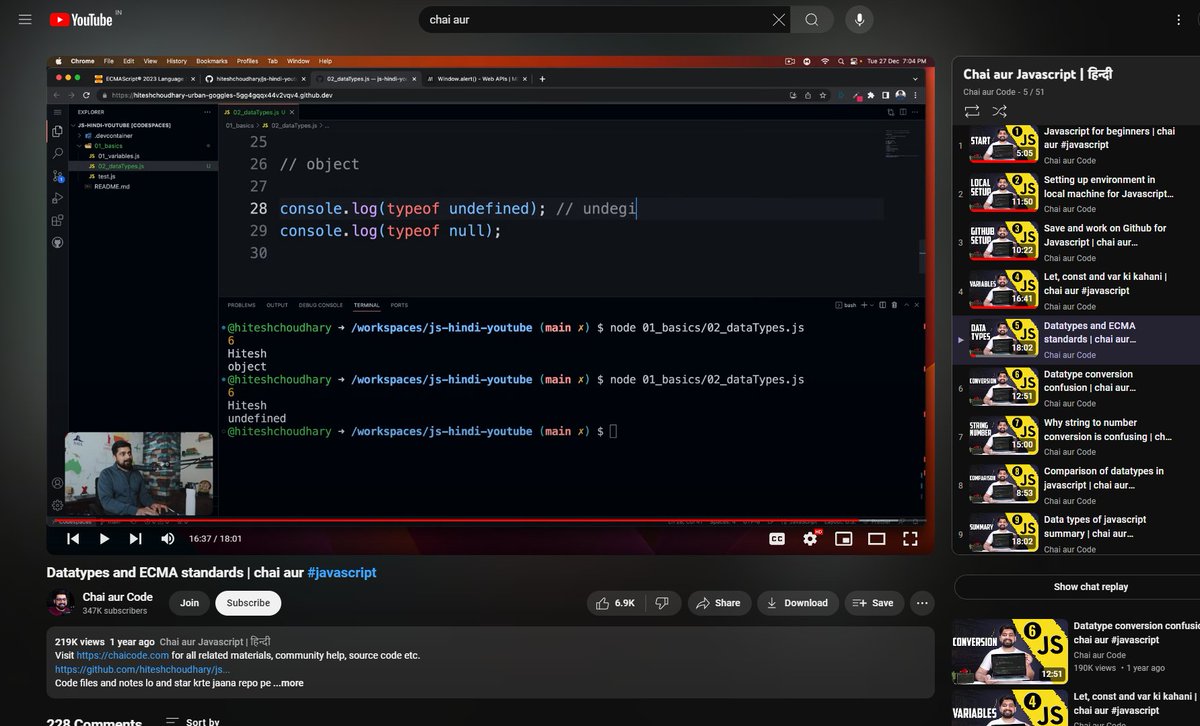Enable subtitles with the CC toggle
Image resolution: width=1200 pixels, height=726 pixels.
(777, 538)
